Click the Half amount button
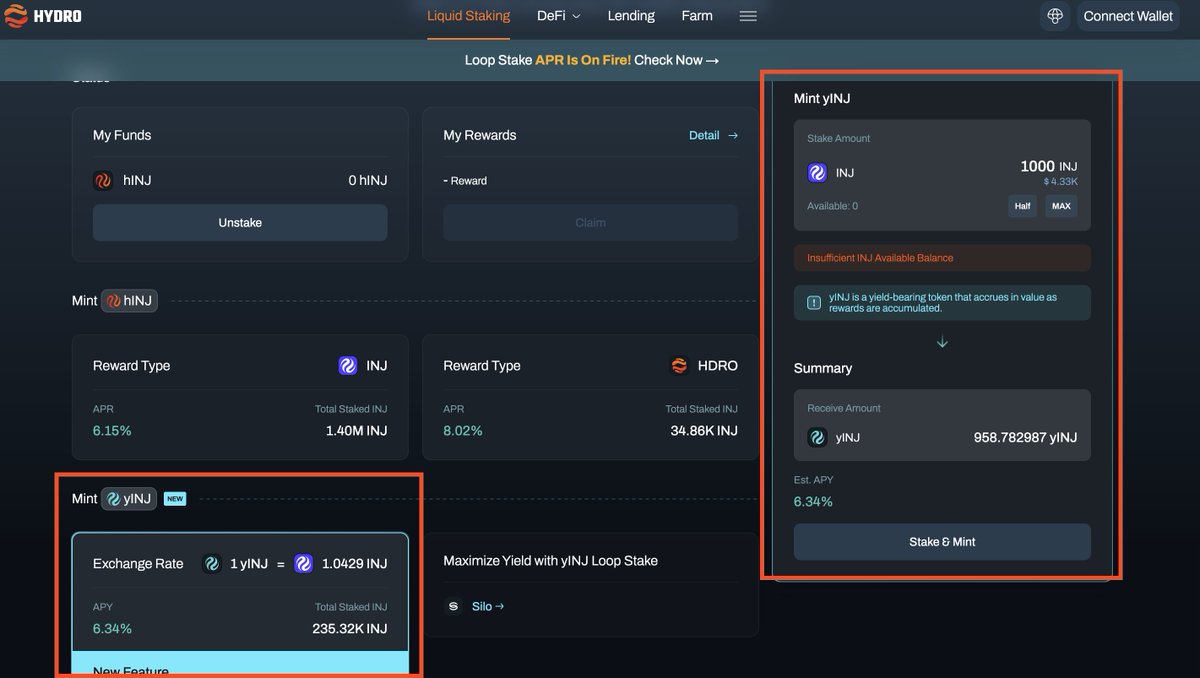The width and height of the screenshot is (1200, 678). 1023,206
